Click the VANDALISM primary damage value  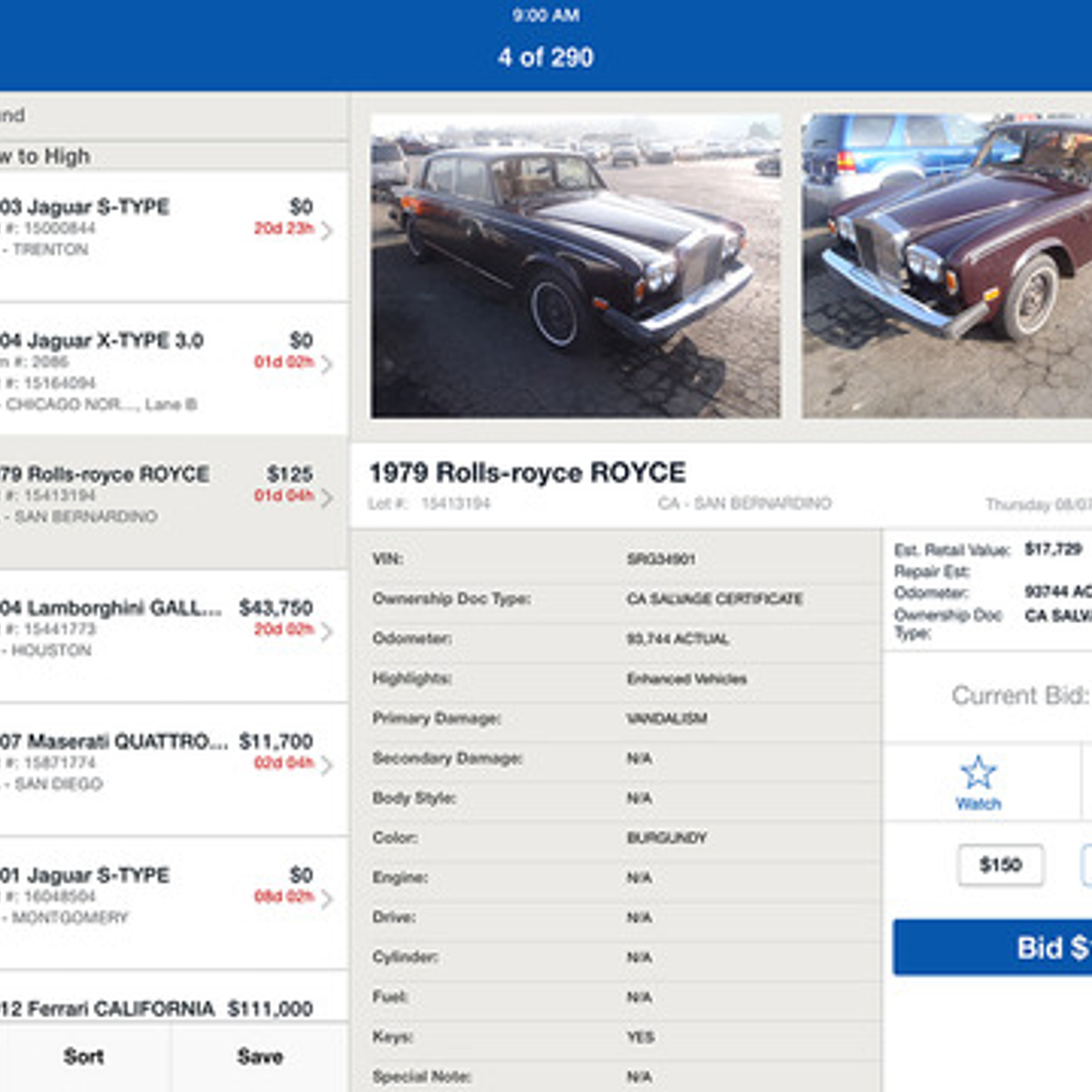[667, 718]
